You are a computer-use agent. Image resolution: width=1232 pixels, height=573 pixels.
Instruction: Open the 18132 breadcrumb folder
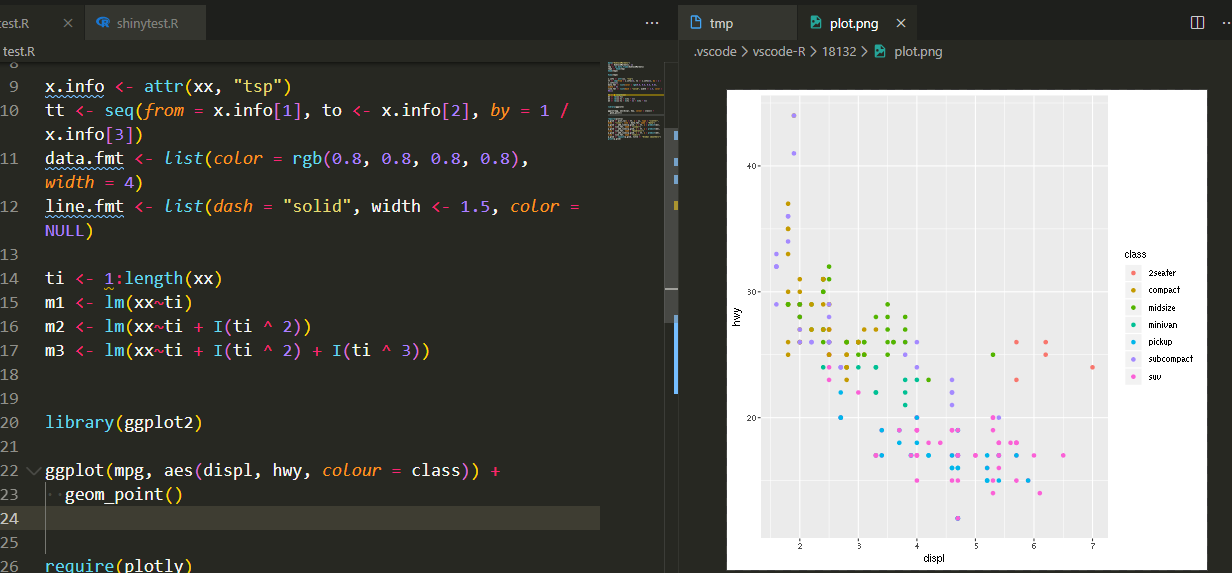[839, 51]
